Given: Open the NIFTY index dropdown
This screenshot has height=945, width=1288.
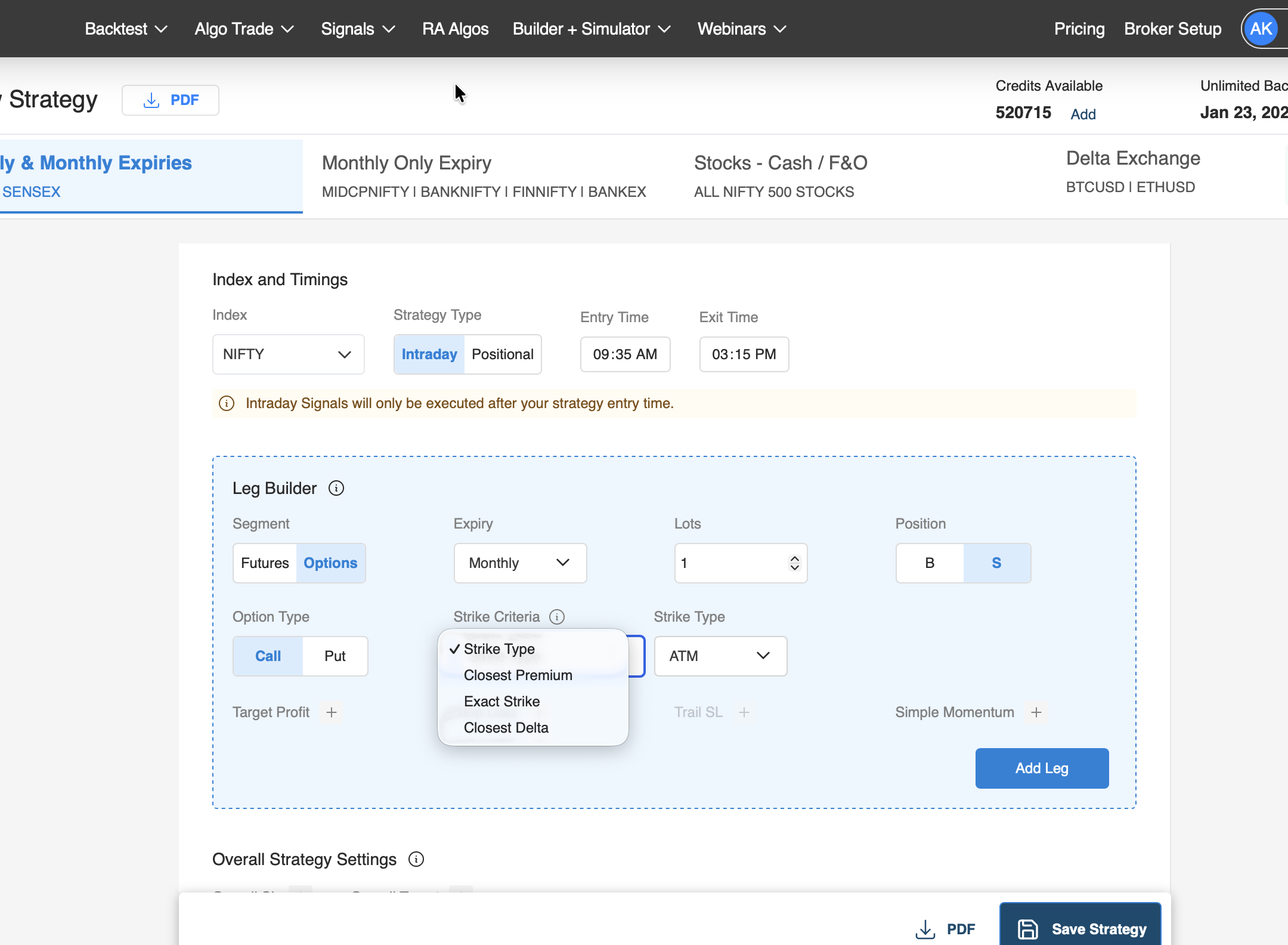Looking at the screenshot, I should click(x=288, y=354).
